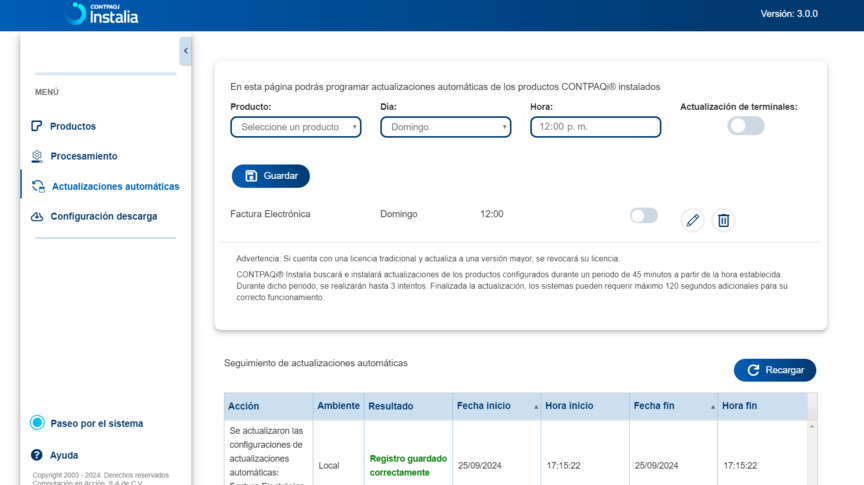The width and height of the screenshot is (864, 485).
Task: Click the CONTPAQi Instalia logo
Action: (x=101, y=14)
